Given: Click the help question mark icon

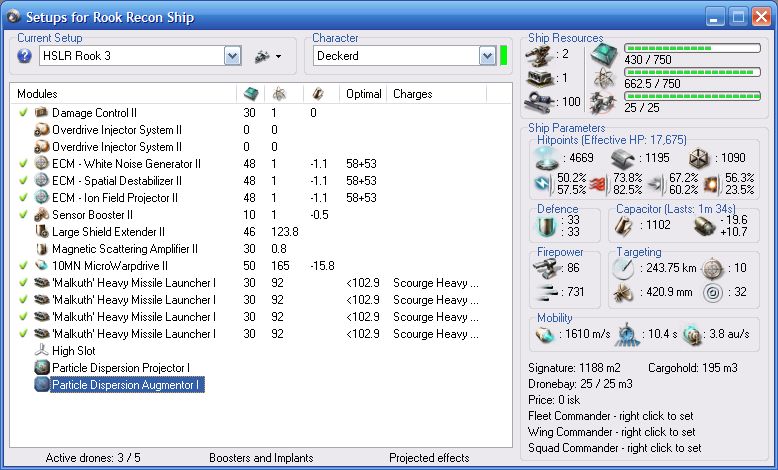Looking at the screenshot, I should [24, 56].
